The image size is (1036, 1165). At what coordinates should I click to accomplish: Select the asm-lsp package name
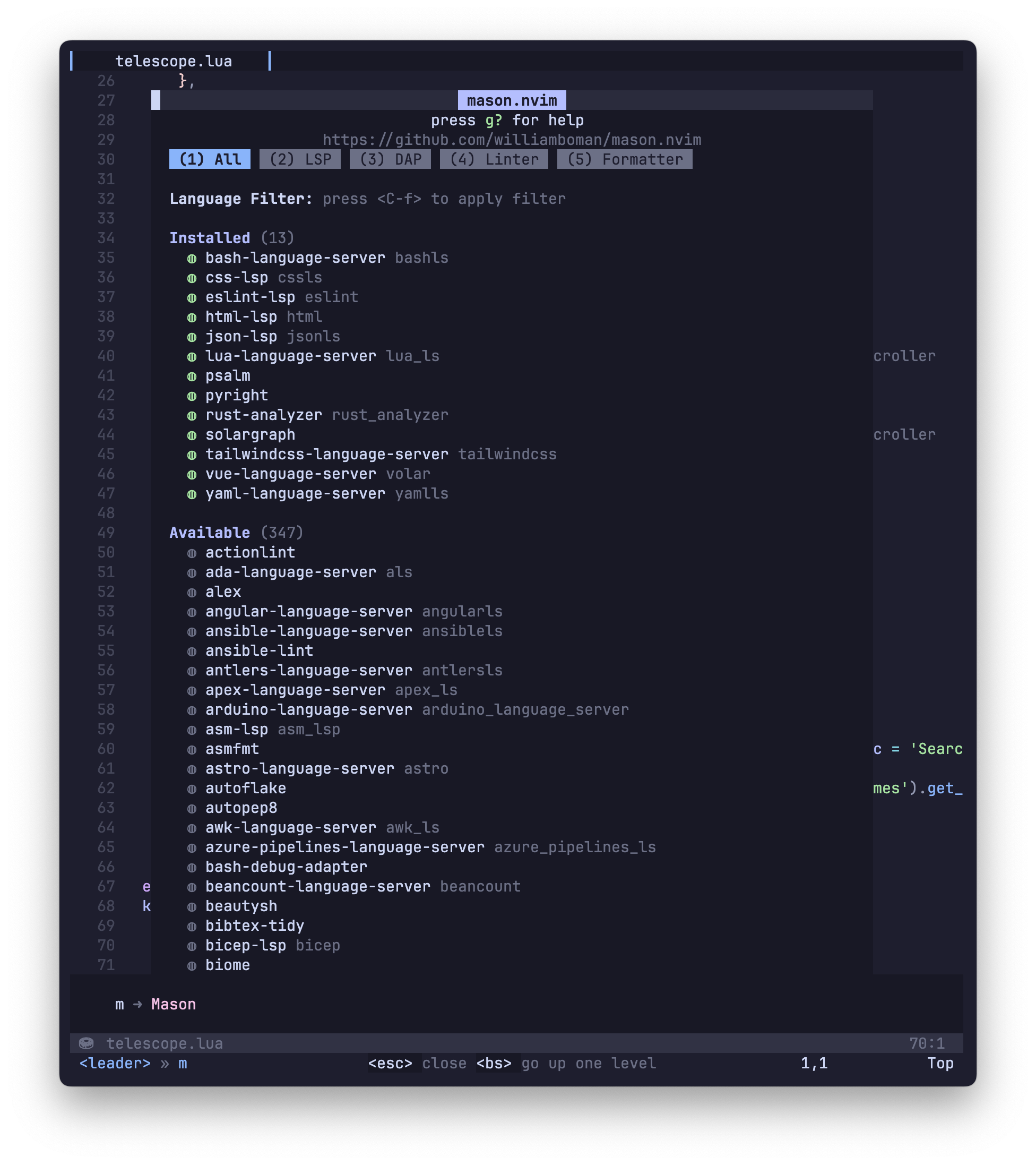tap(236, 729)
